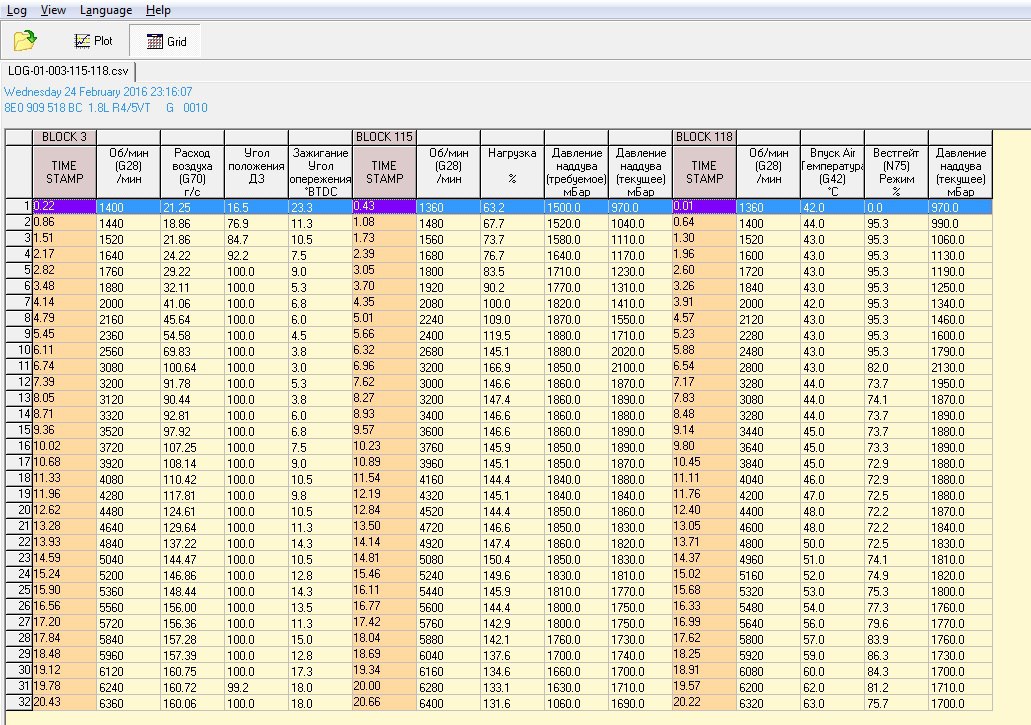Click the BLOCK 118 header cell
This screenshot has width=1031, height=725.
704,137
